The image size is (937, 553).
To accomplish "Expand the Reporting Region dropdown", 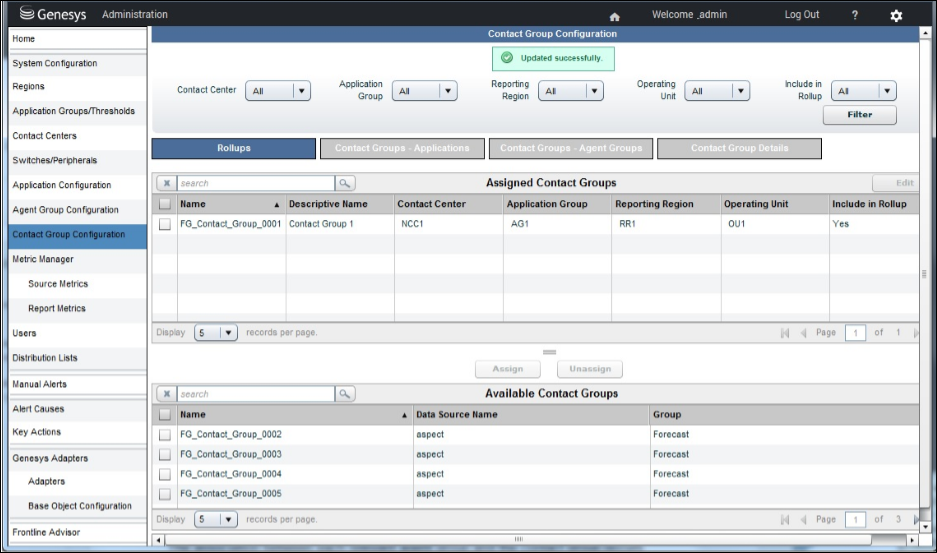I will pyautogui.click(x=571, y=91).
